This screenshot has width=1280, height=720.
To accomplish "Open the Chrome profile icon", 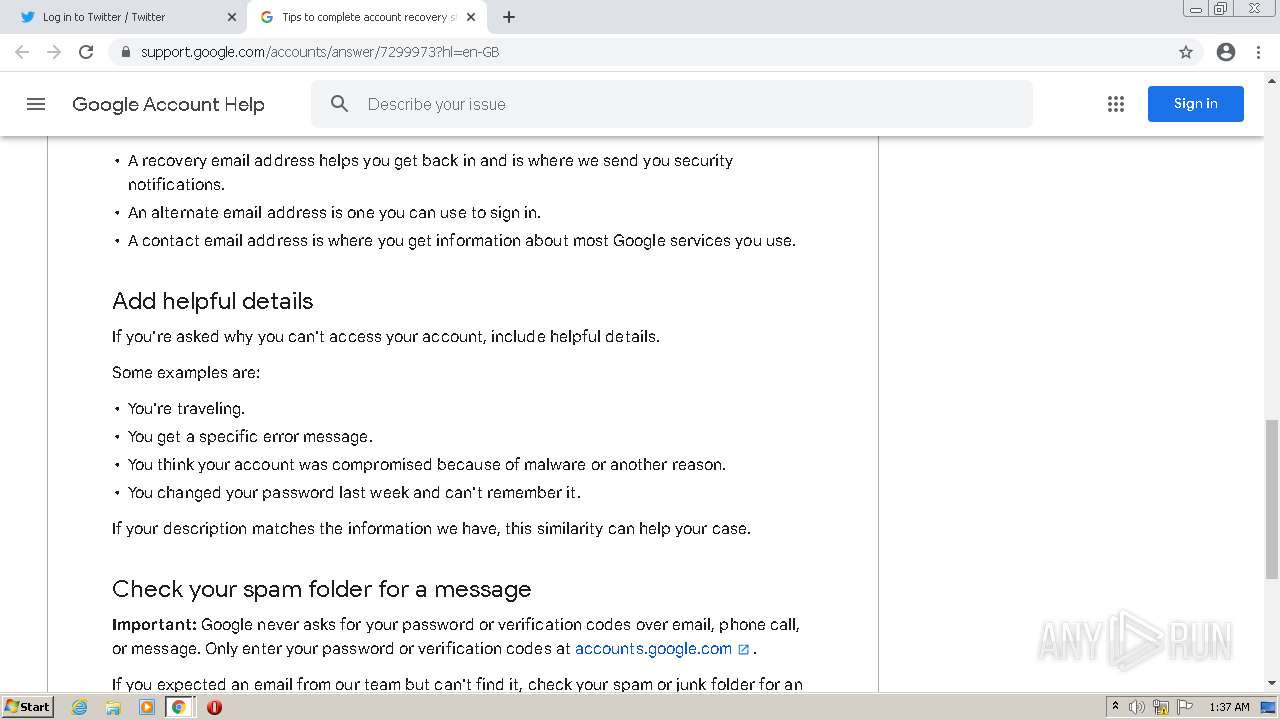I will (x=1226, y=52).
